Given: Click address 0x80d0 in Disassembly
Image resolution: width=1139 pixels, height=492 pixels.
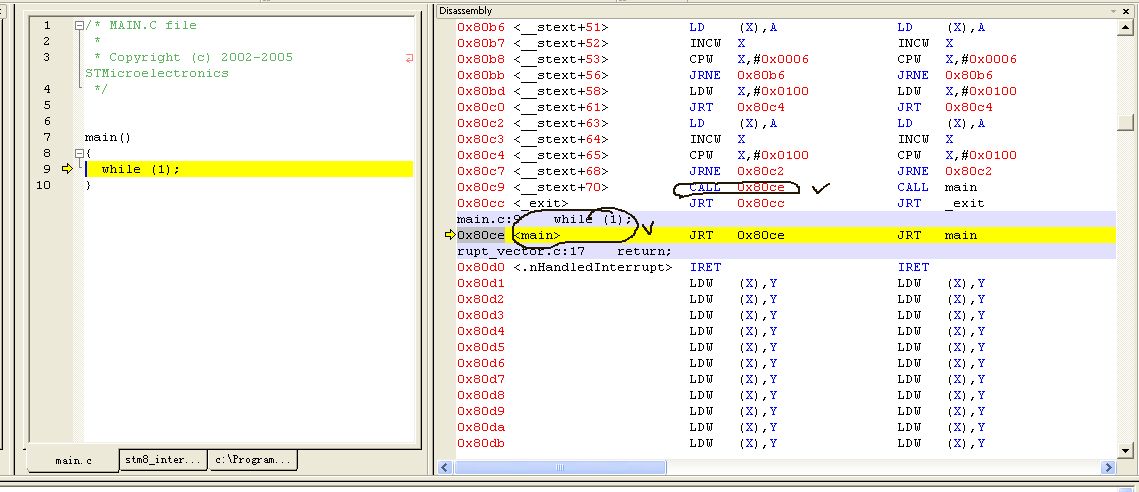Looking at the screenshot, I should pos(481,267).
